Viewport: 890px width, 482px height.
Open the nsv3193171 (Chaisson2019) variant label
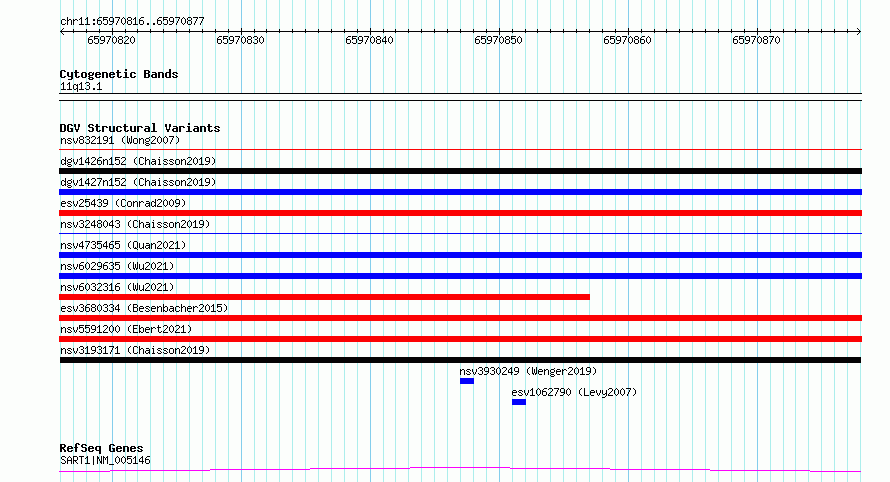(x=135, y=350)
